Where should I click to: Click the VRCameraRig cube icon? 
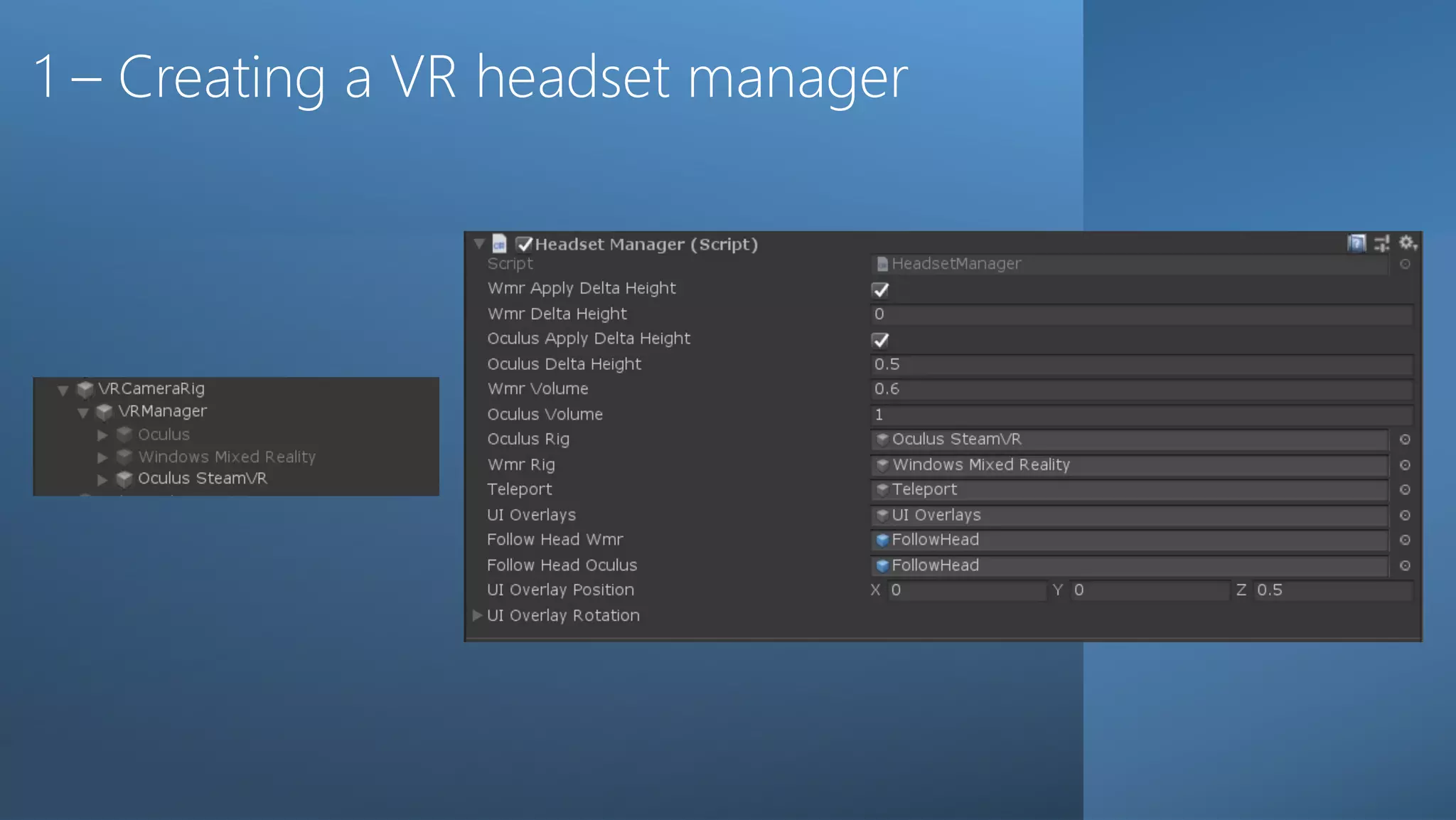click(85, 389)
